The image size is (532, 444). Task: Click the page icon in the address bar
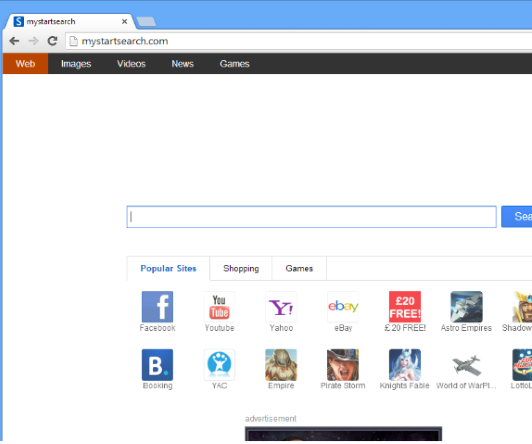click(x=73, y=41)
